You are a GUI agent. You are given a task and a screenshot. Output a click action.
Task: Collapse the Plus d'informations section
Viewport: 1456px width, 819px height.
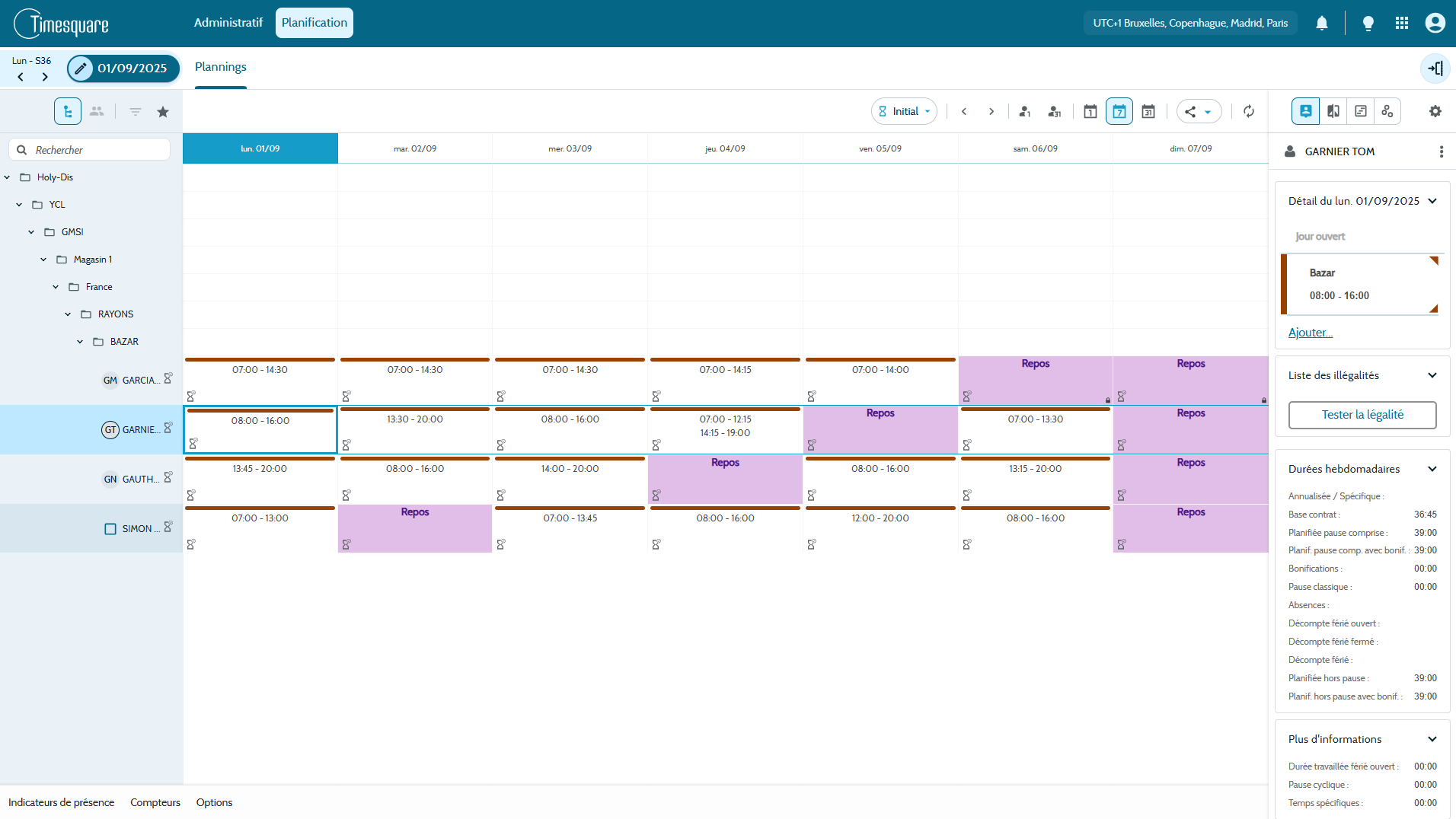(1432, 739)
